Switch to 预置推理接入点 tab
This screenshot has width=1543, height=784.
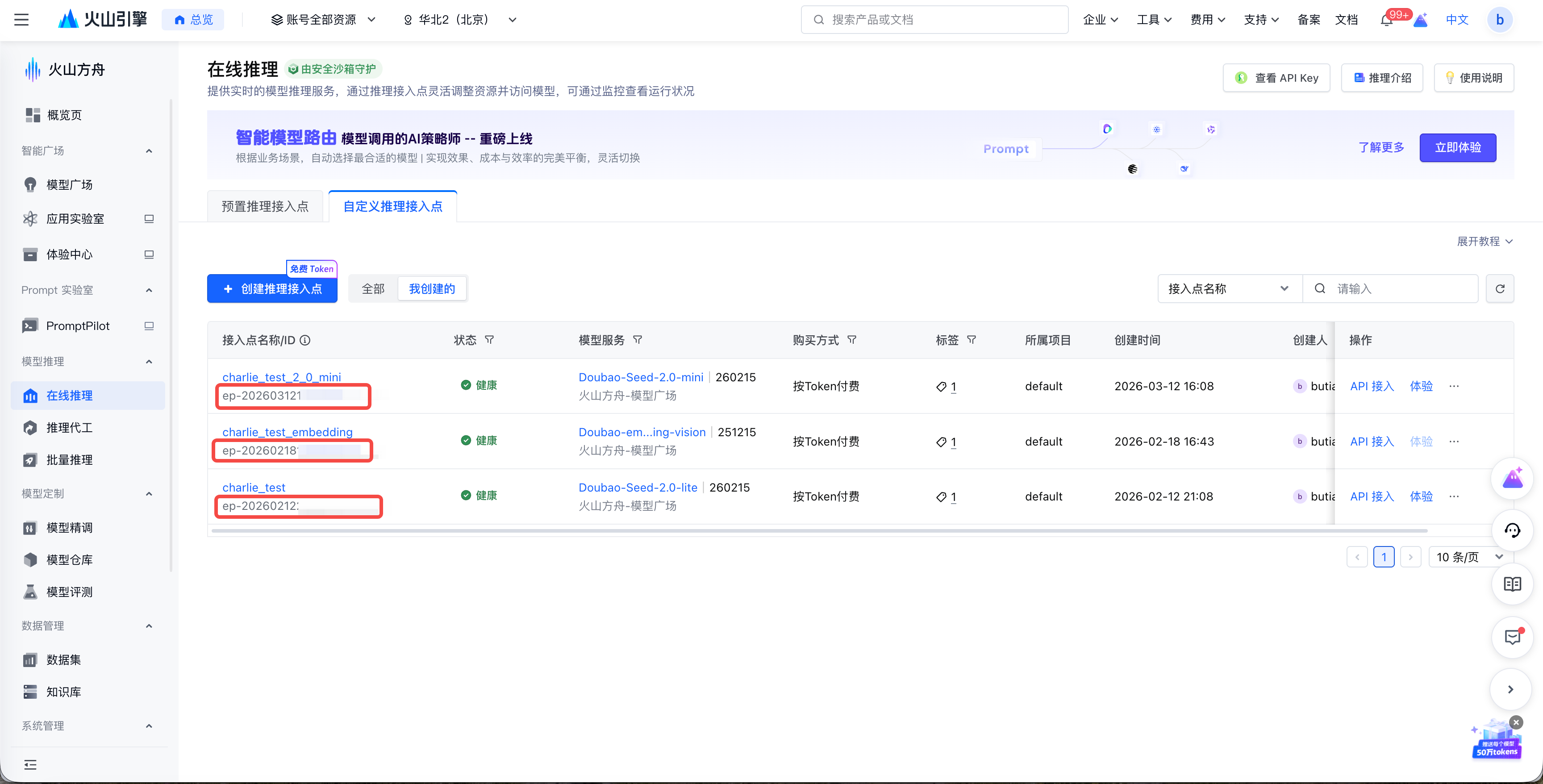coord(265,207)
